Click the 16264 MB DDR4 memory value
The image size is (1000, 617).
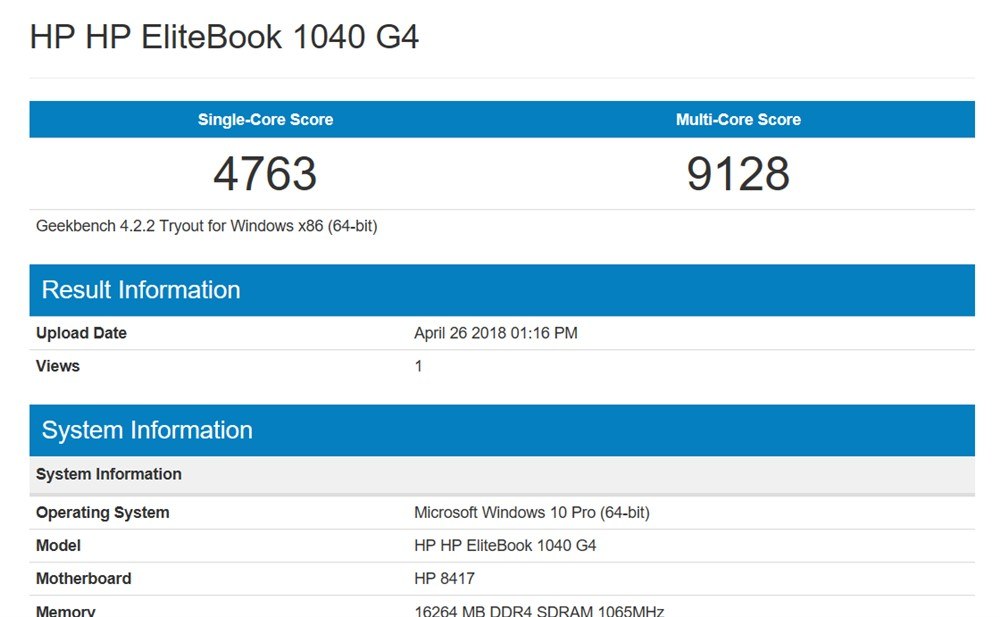tap(538, 610)
